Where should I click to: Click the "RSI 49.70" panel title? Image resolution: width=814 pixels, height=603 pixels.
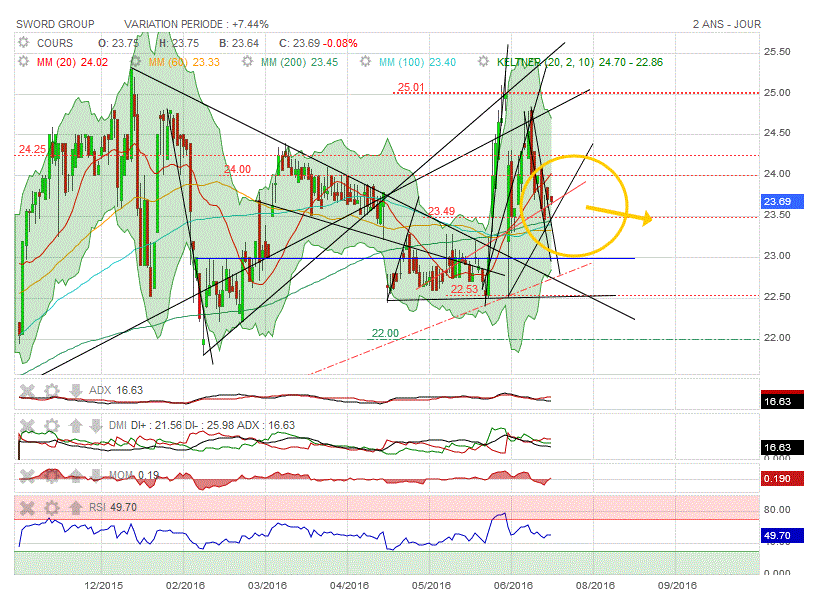[113, 508]
